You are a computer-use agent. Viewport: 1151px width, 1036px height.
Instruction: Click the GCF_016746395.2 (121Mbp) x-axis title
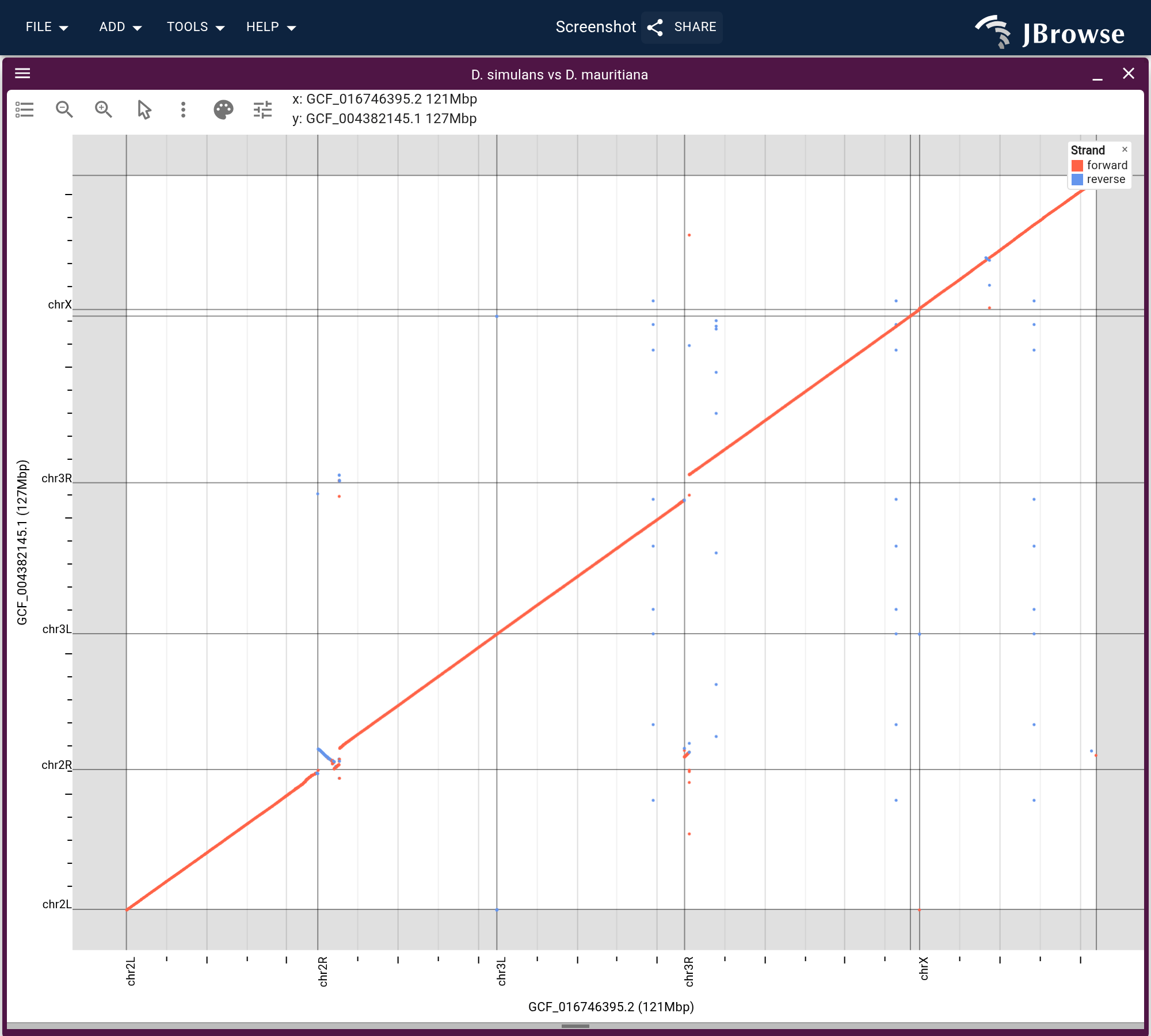pyautogui.click(x=611, y=1007)
